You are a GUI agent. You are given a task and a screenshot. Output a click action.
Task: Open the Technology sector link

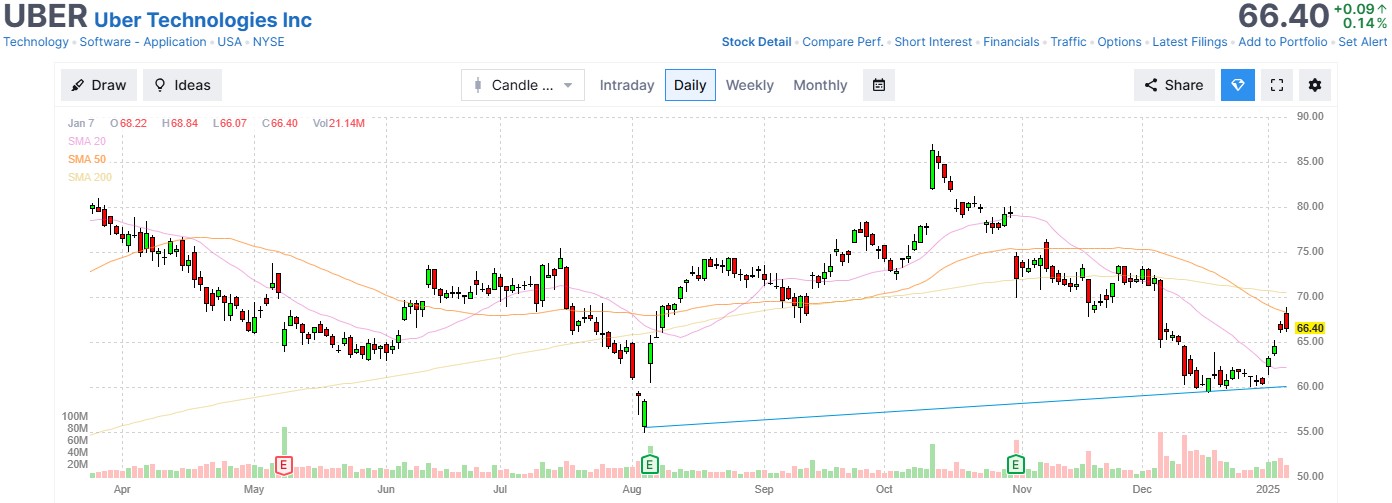36,42
